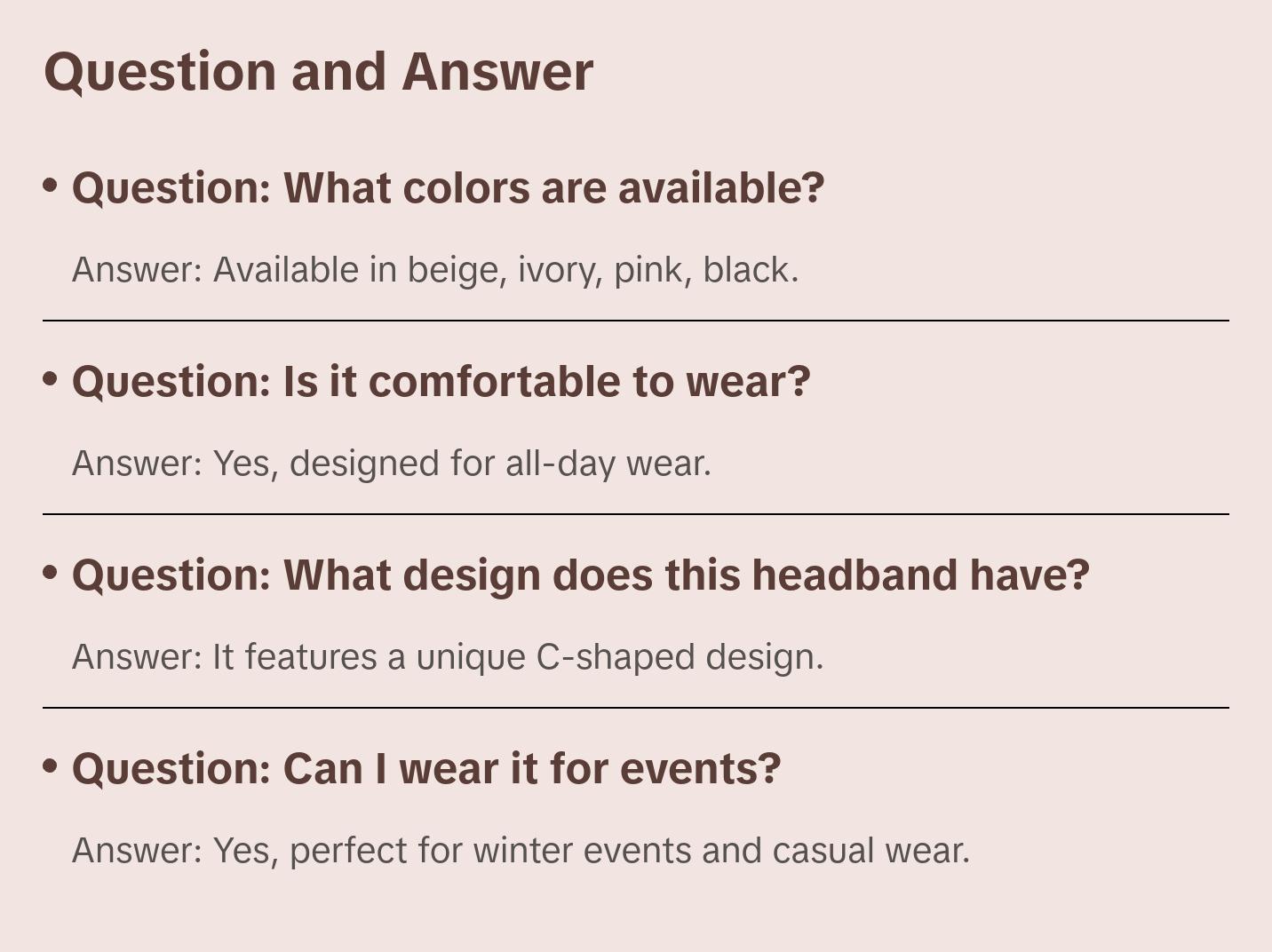Expand the "Can I wear it for events?" question
The width and height of the screenshot is (1272, 952).
tap(425, 769)
